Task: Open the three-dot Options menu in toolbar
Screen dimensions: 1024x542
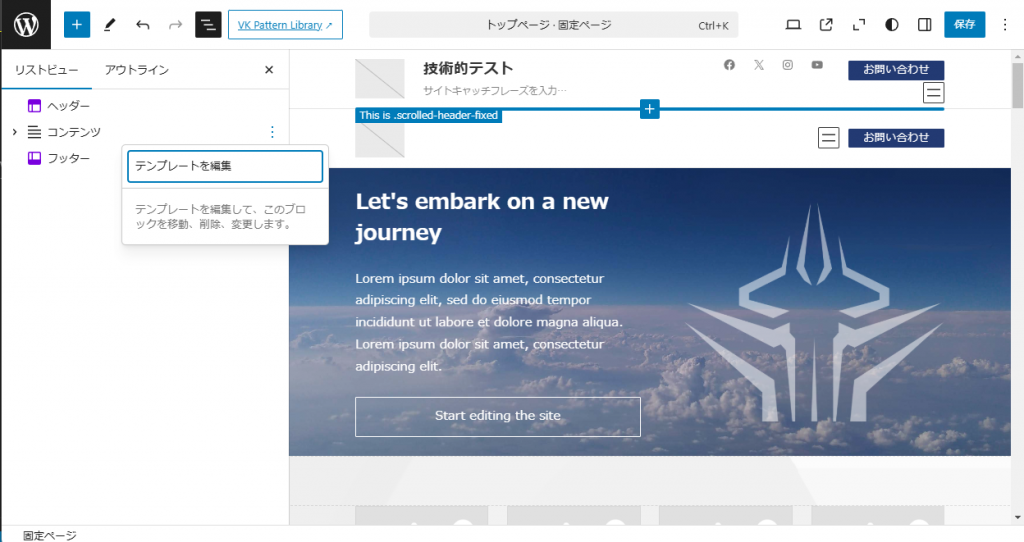Action: pos(1005,24)
